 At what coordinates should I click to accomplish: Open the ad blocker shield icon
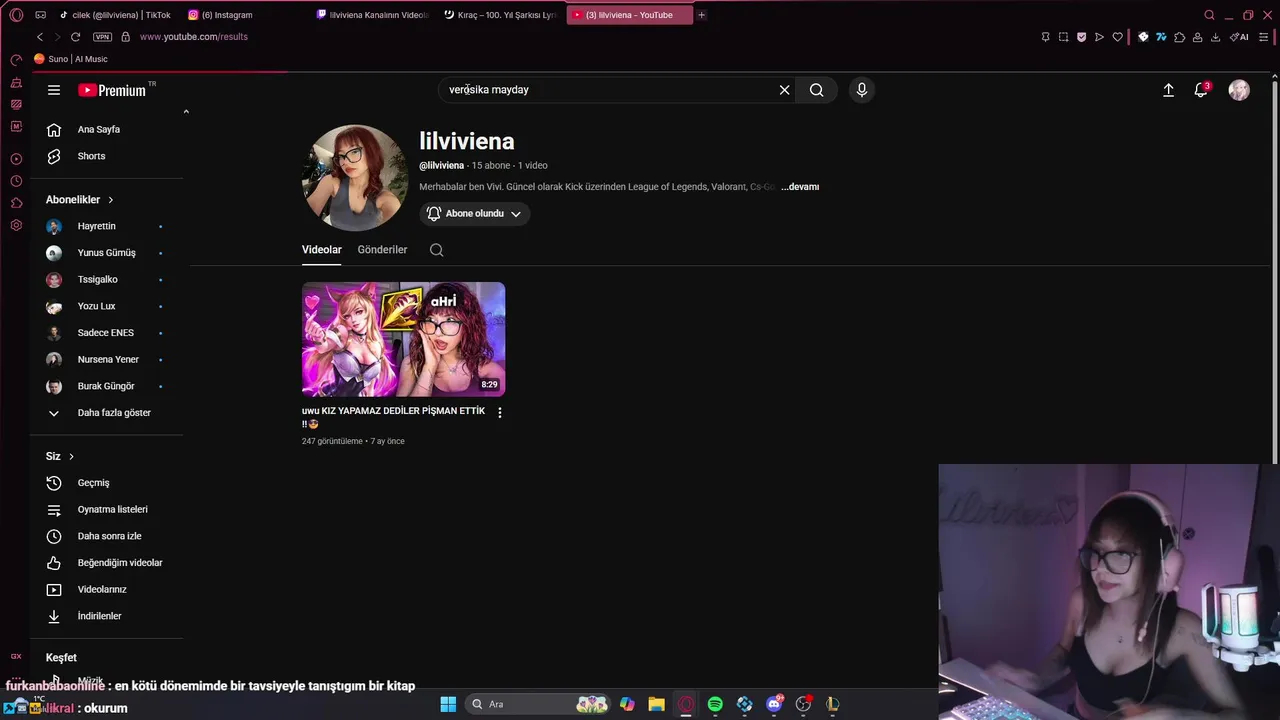coord(1081,37)
